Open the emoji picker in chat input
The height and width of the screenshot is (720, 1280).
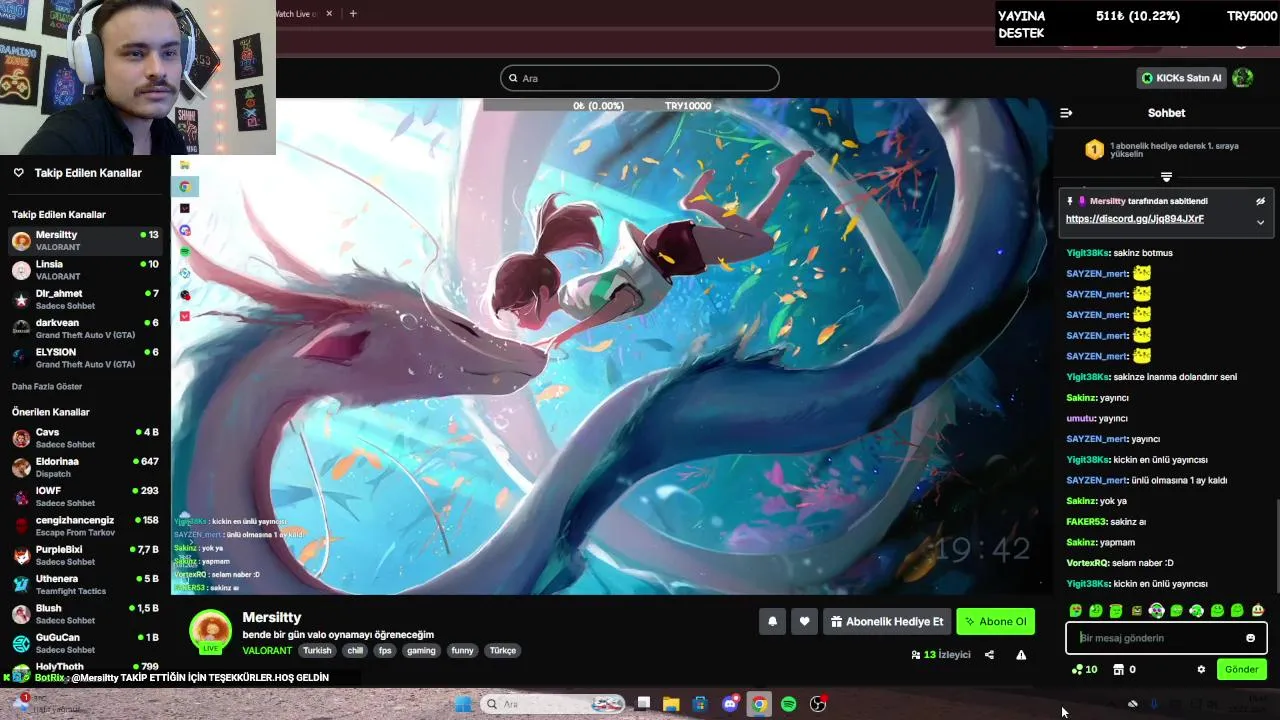pos(1250,638)
